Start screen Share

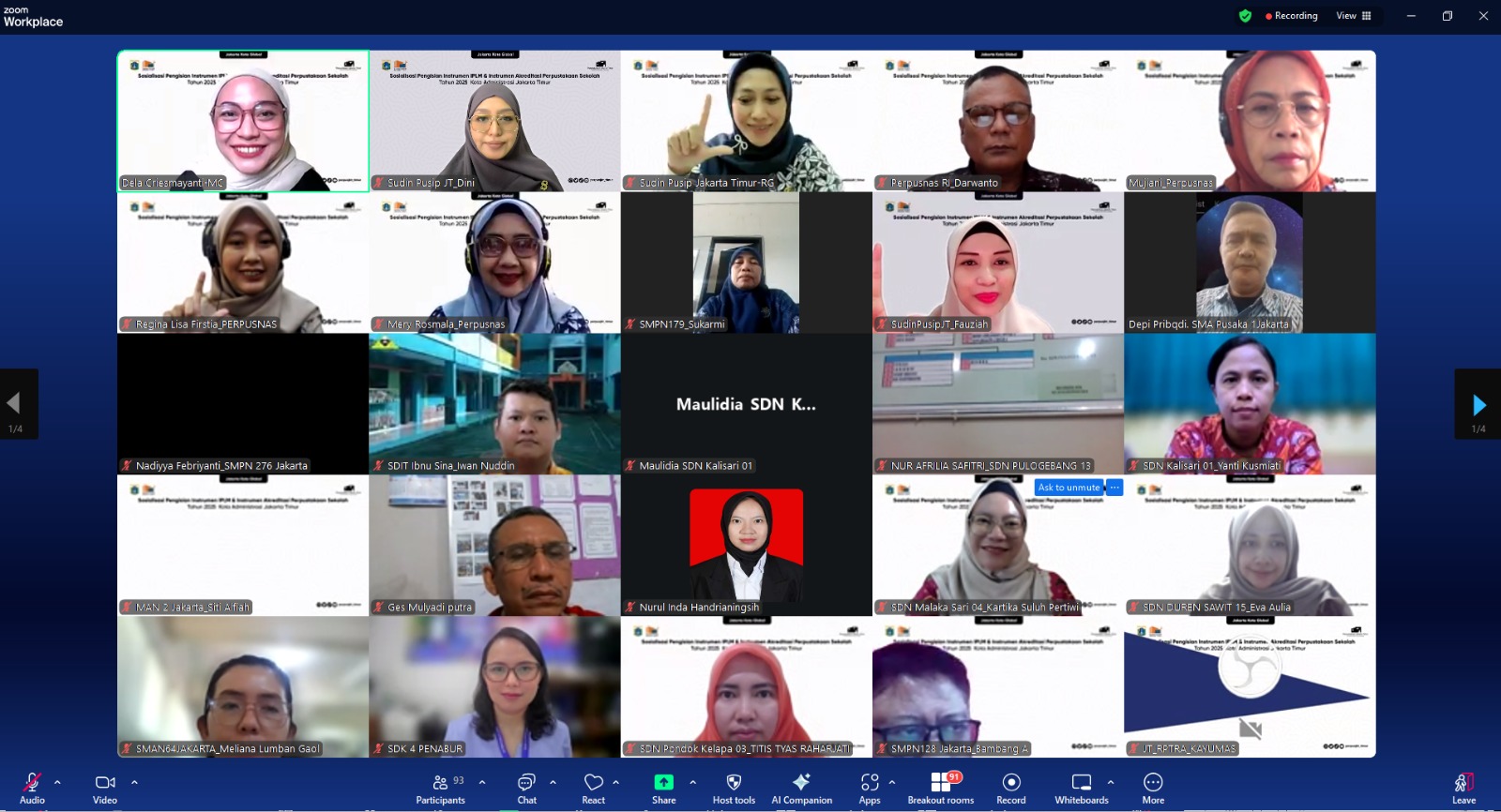tap(664, 788)
